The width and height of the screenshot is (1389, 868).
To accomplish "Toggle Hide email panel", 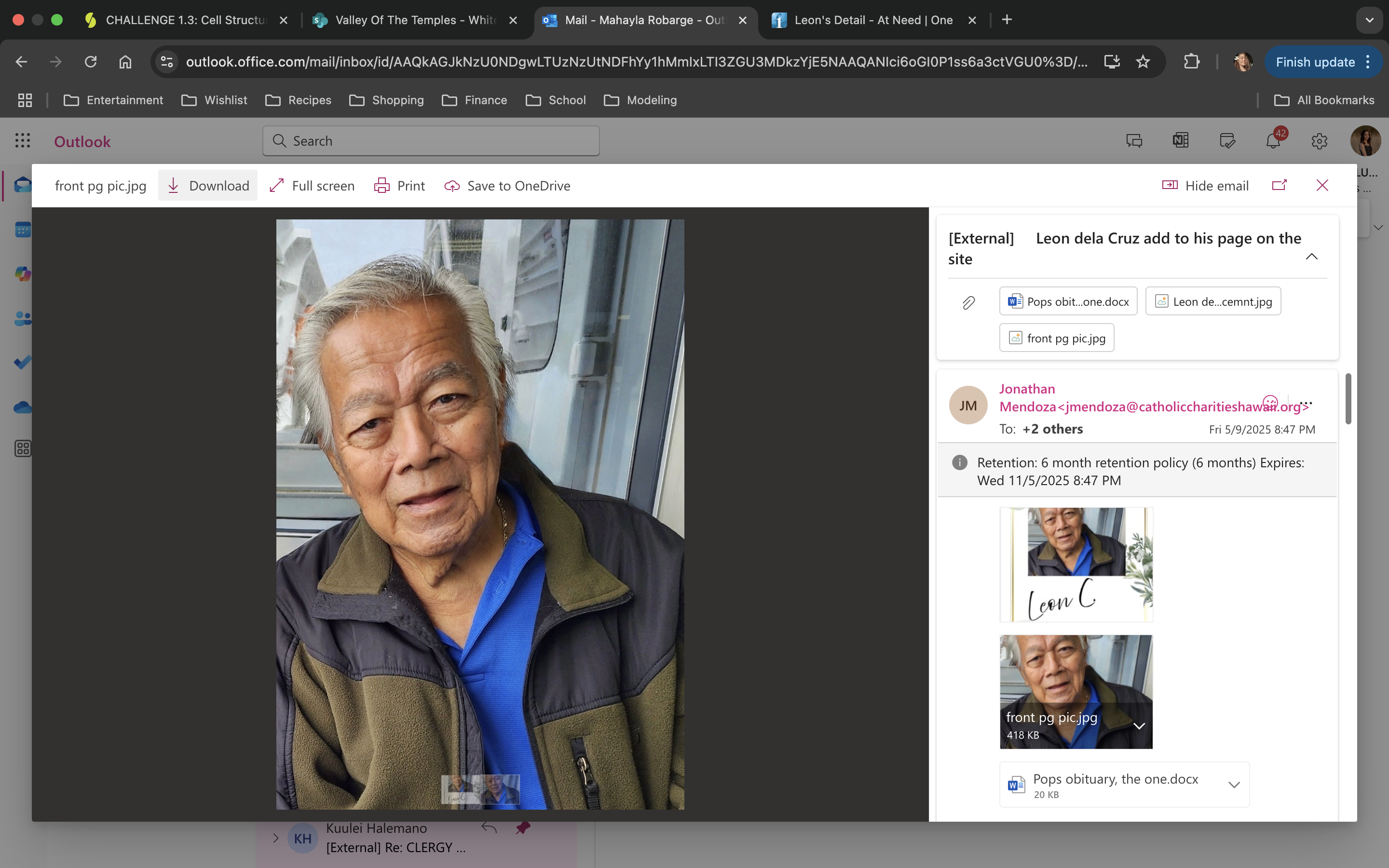I will [x=1205, y=186].
